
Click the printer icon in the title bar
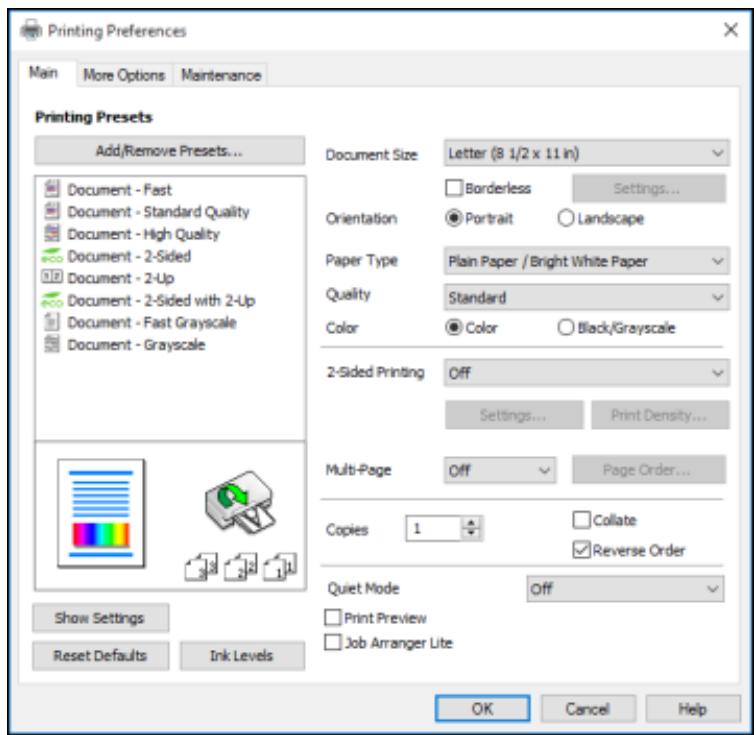point(31,30)
